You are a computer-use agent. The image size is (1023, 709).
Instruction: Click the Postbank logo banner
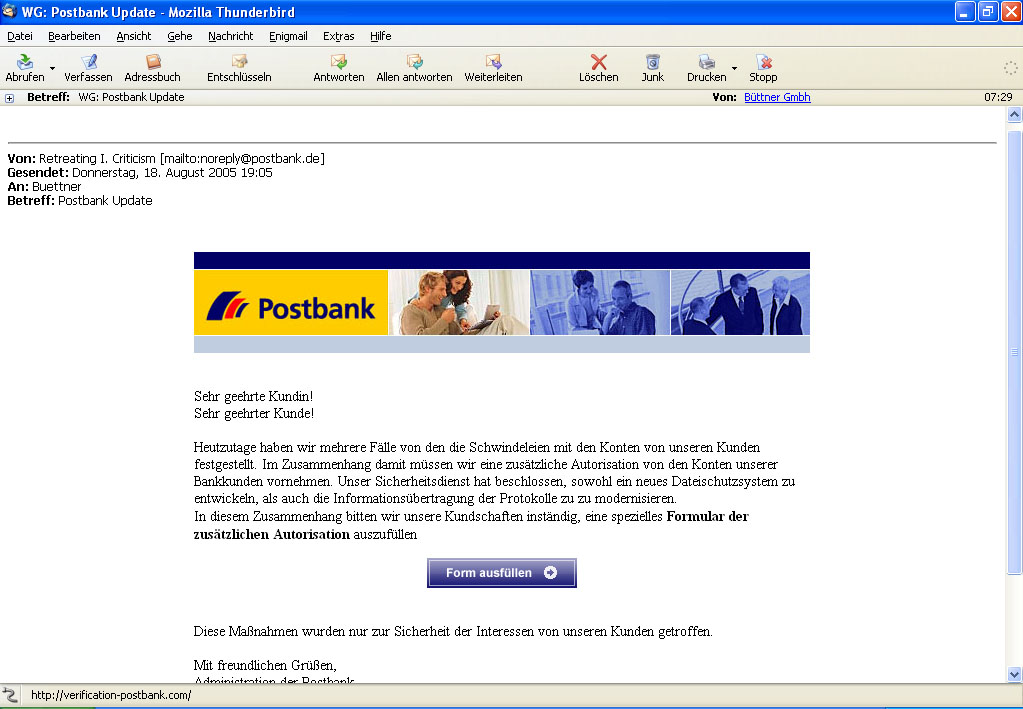291,303
